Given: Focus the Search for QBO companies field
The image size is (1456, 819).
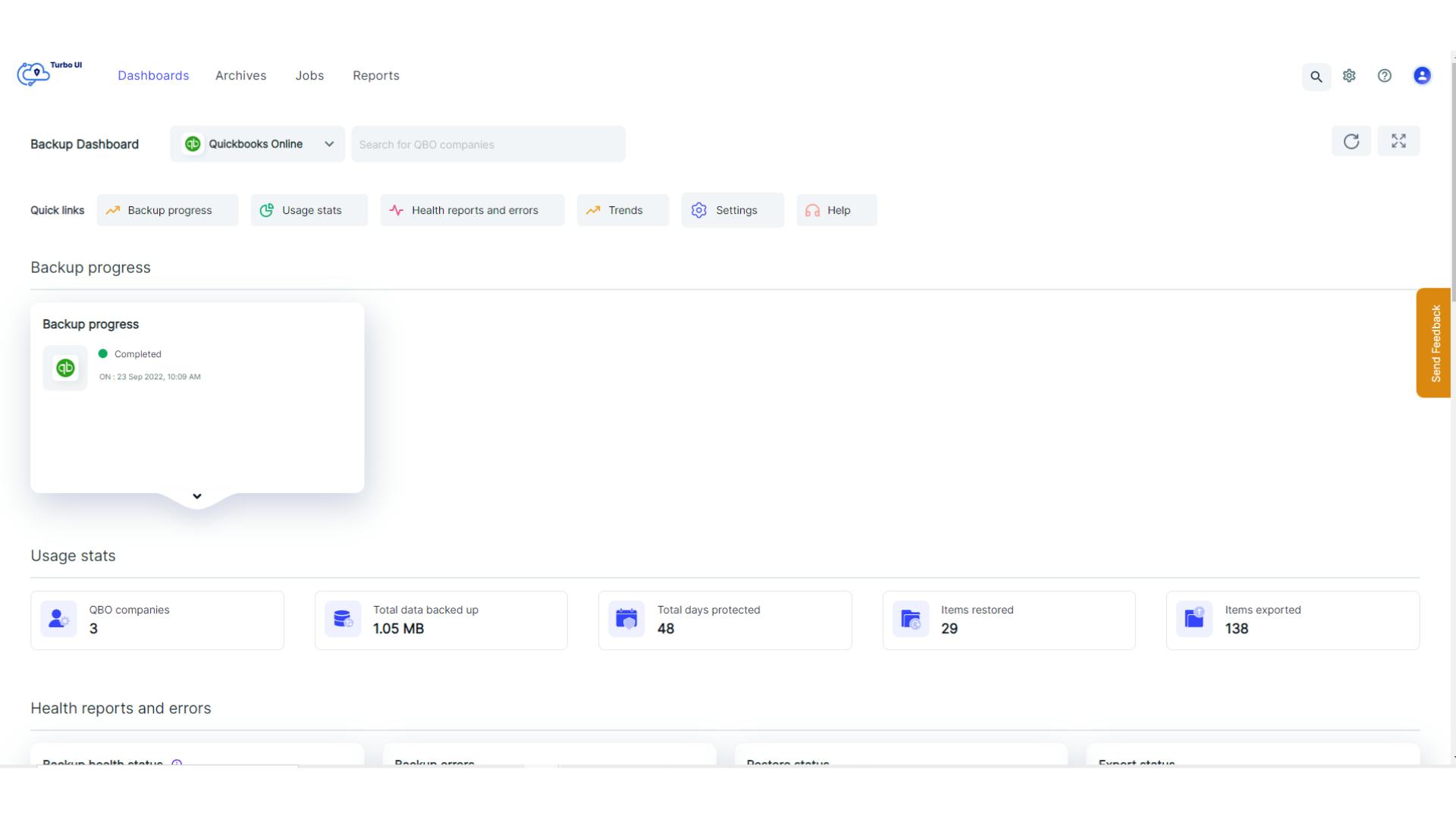Looking at the screenshot, I should click(488, 144).
